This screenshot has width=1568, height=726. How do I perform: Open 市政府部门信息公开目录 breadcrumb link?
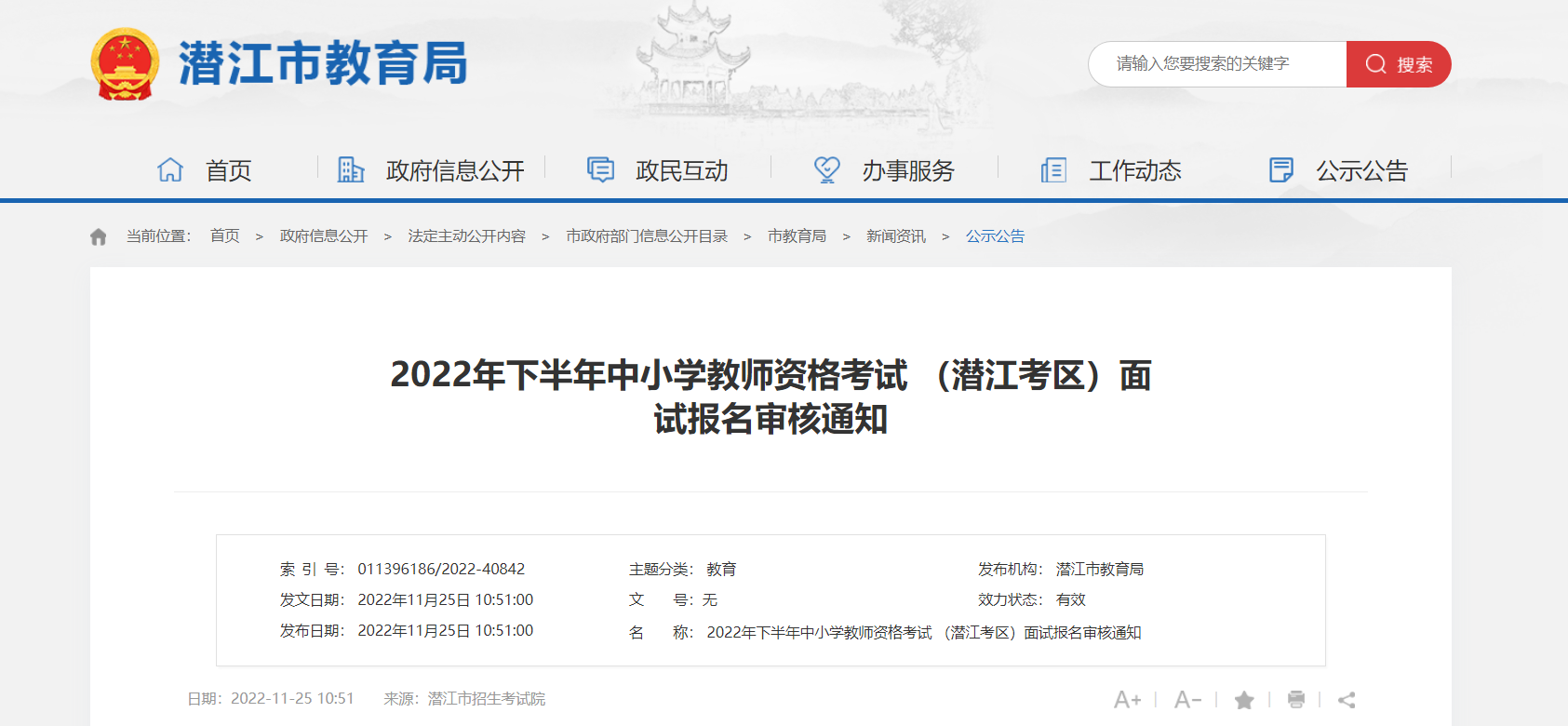point(647,236)
